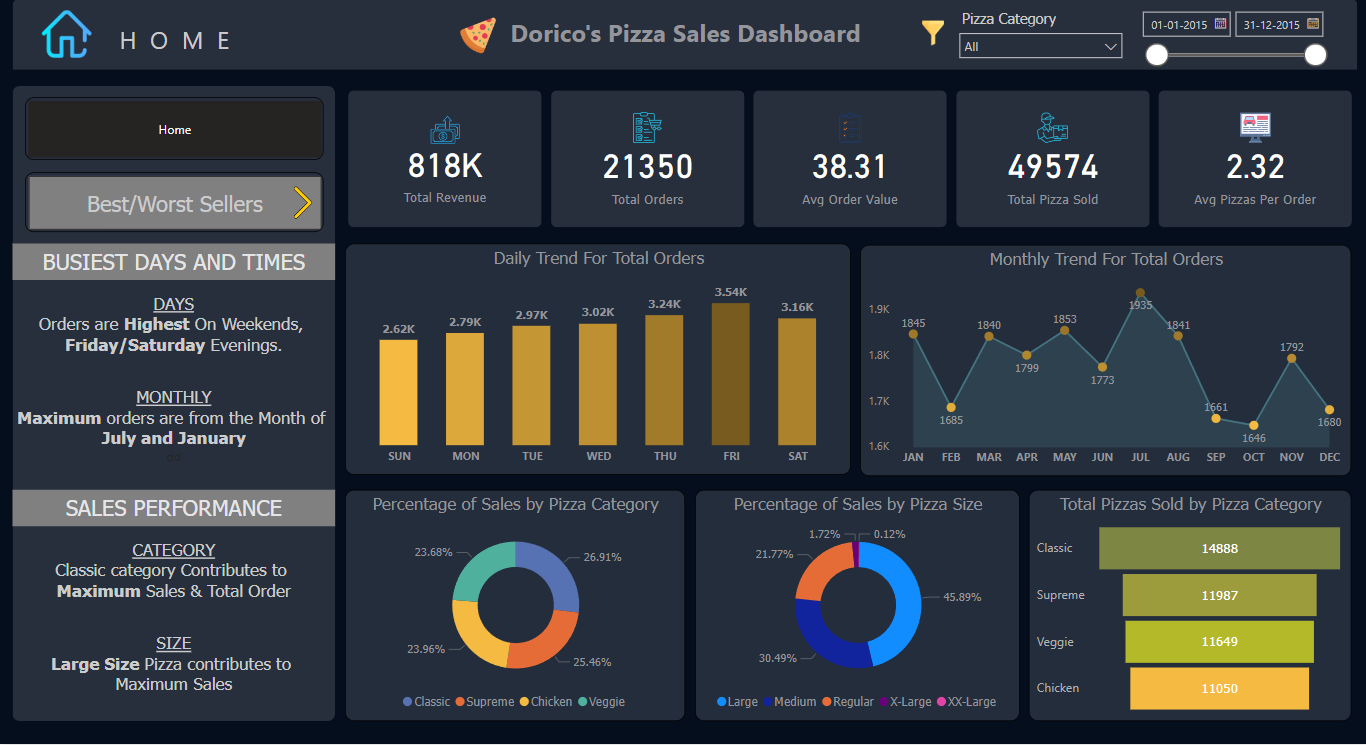Image resolution: width=1366 pixels, height=745 pixels.
Task: Open the Best/Worst Sellers page
Action: click(x=174, y=204)
